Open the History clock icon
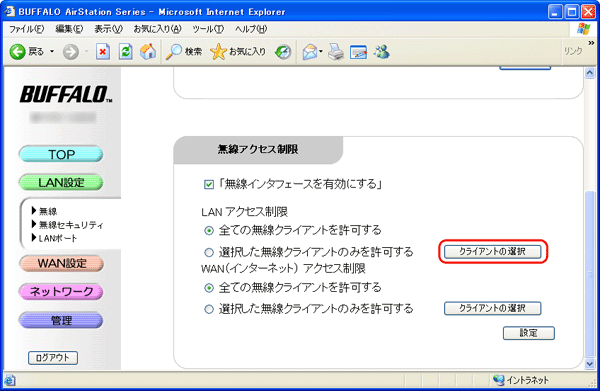 point(283,52)
